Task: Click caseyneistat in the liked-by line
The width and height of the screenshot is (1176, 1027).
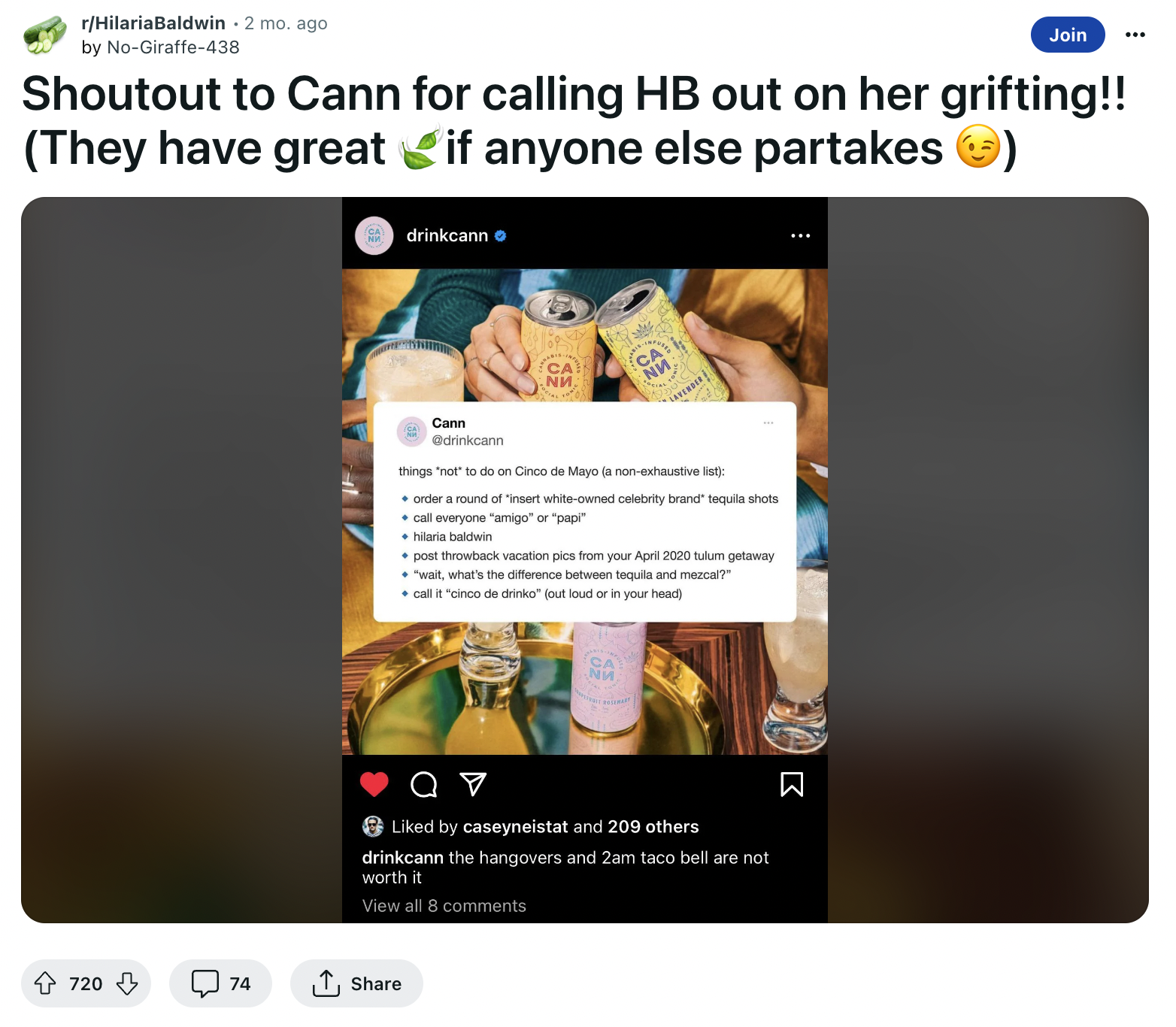Action: click(x=515, y=827)
